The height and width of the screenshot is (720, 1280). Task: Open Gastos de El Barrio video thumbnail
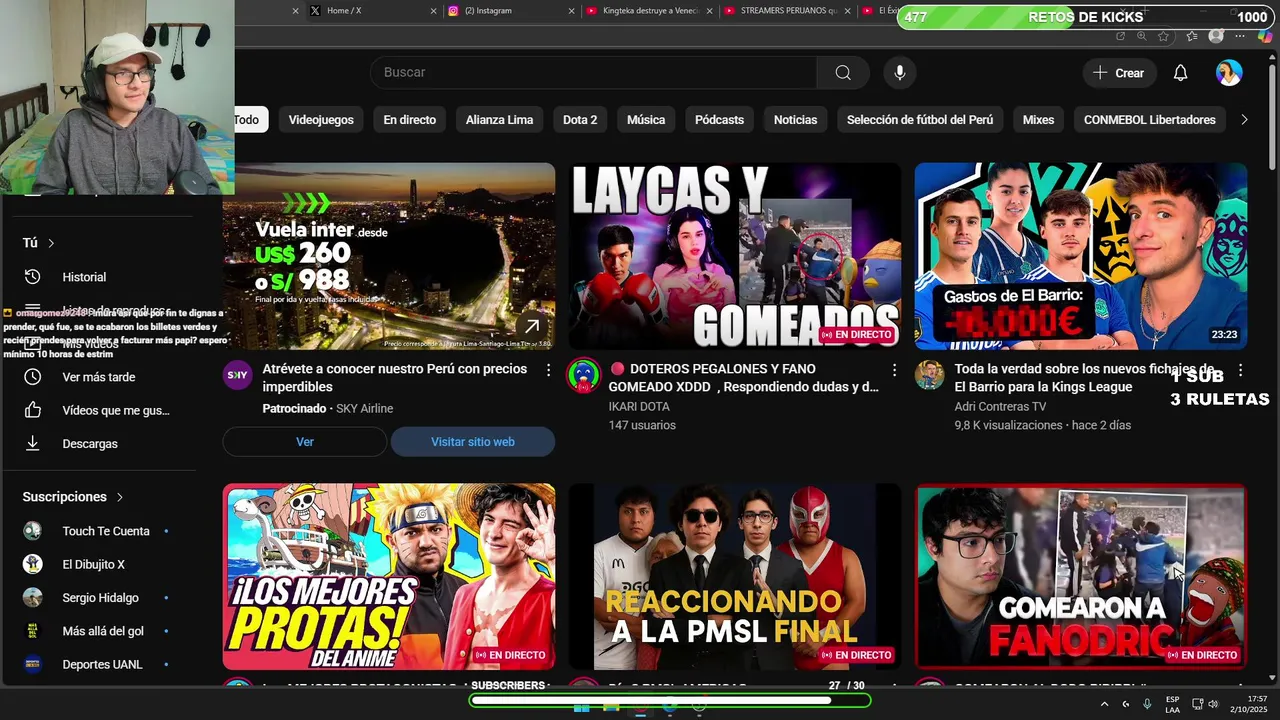1081,256
